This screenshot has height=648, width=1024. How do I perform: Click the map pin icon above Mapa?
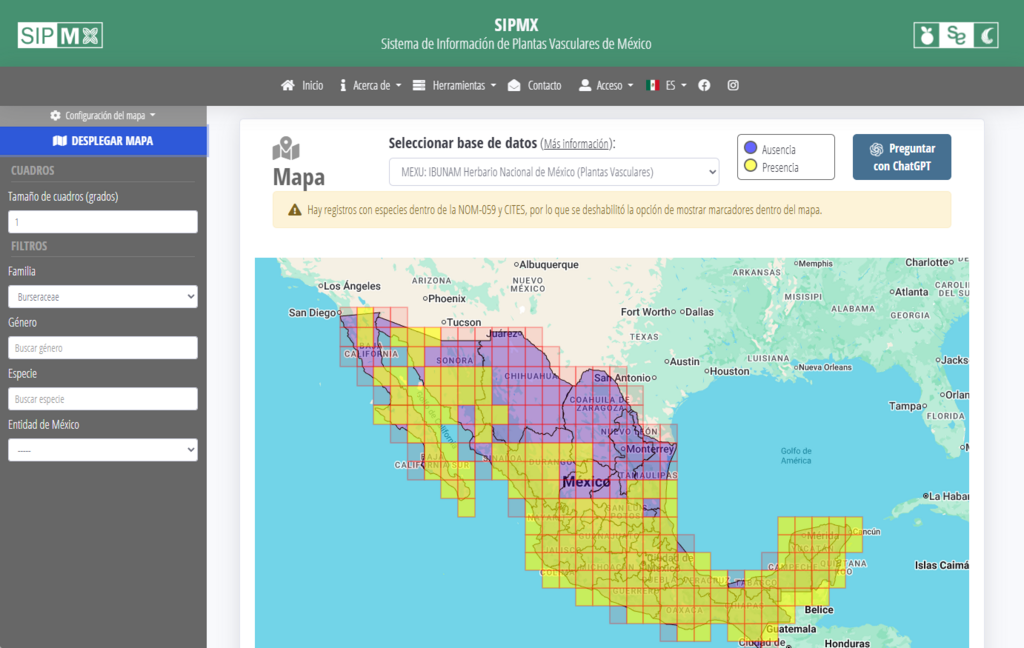286,149
